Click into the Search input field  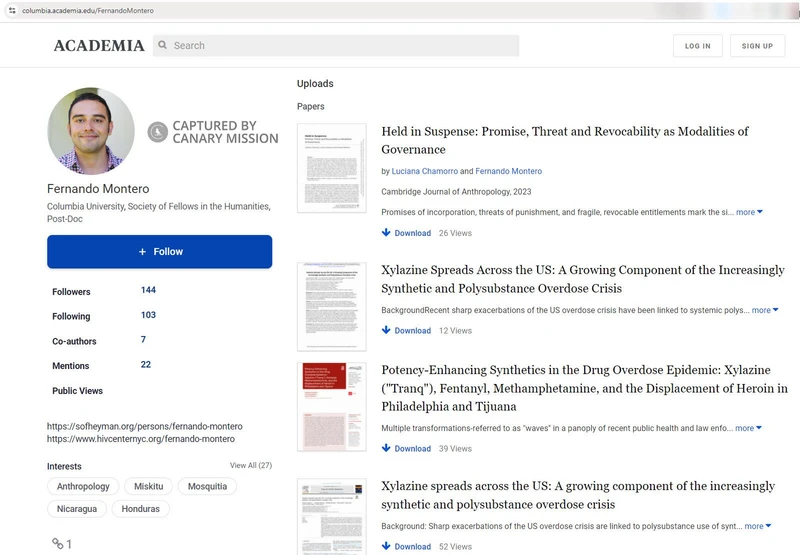click(x=340, y=46)
